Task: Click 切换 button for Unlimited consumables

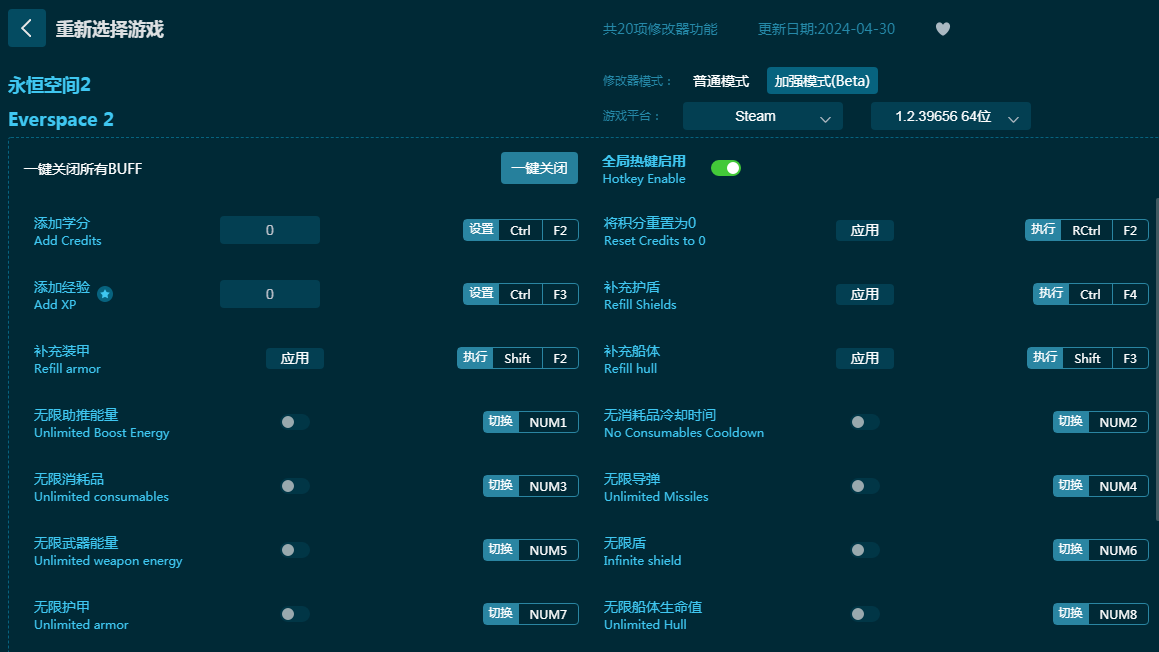Action: point(501,486)
